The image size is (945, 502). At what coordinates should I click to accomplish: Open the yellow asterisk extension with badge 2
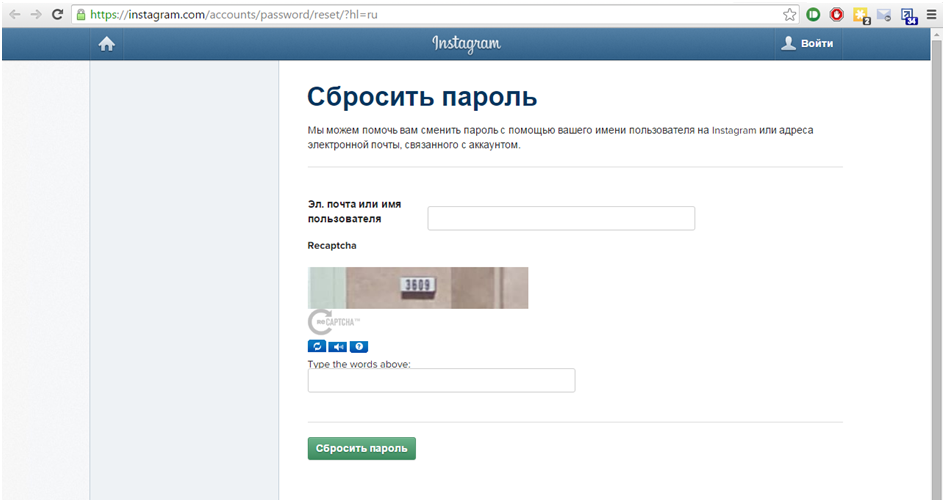point(860,16)
